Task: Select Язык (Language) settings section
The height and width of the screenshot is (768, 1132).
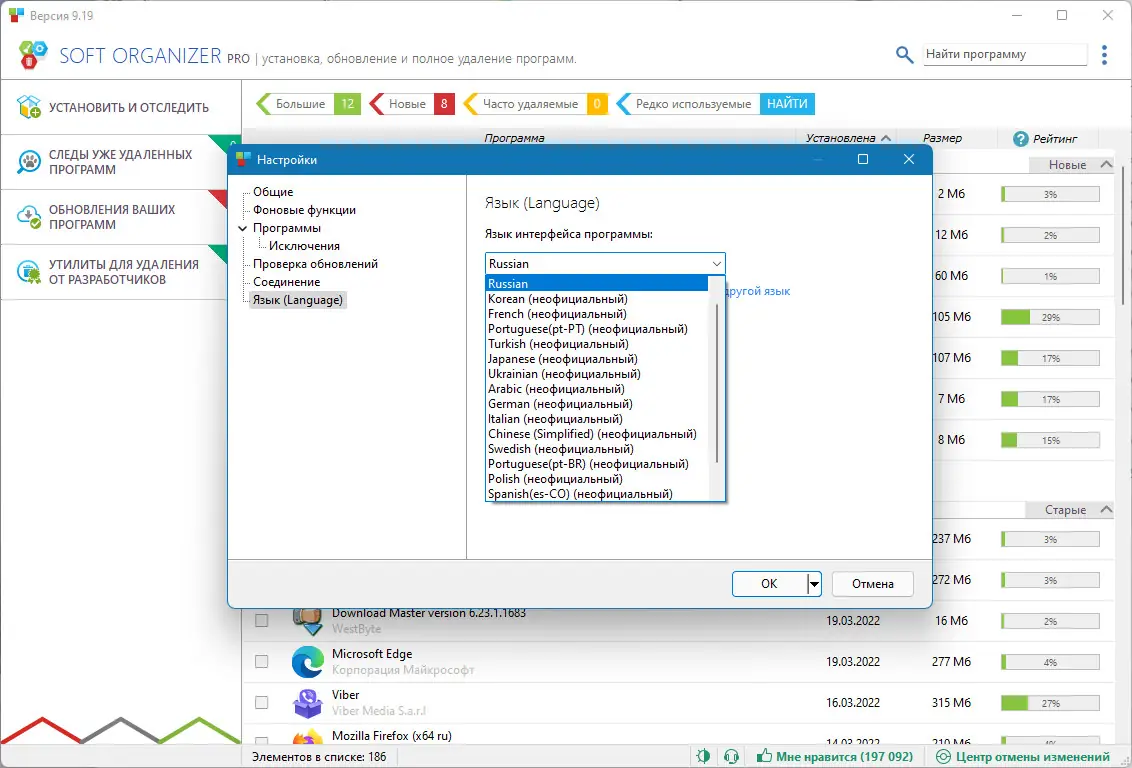Action: coord(297,300)
